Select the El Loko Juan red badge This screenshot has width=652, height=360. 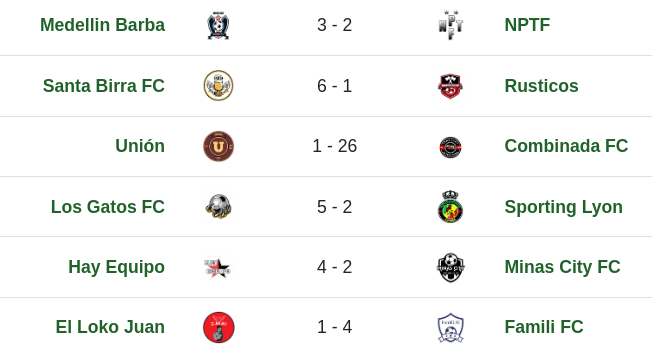[219, 328]
